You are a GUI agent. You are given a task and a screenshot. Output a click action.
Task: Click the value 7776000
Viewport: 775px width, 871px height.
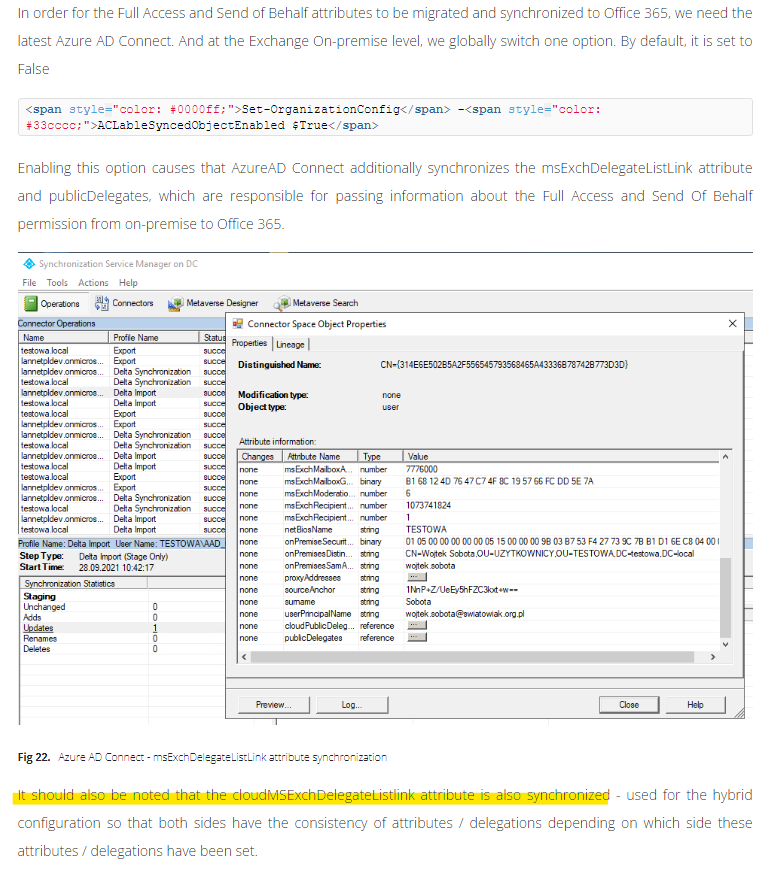(422, 469)
